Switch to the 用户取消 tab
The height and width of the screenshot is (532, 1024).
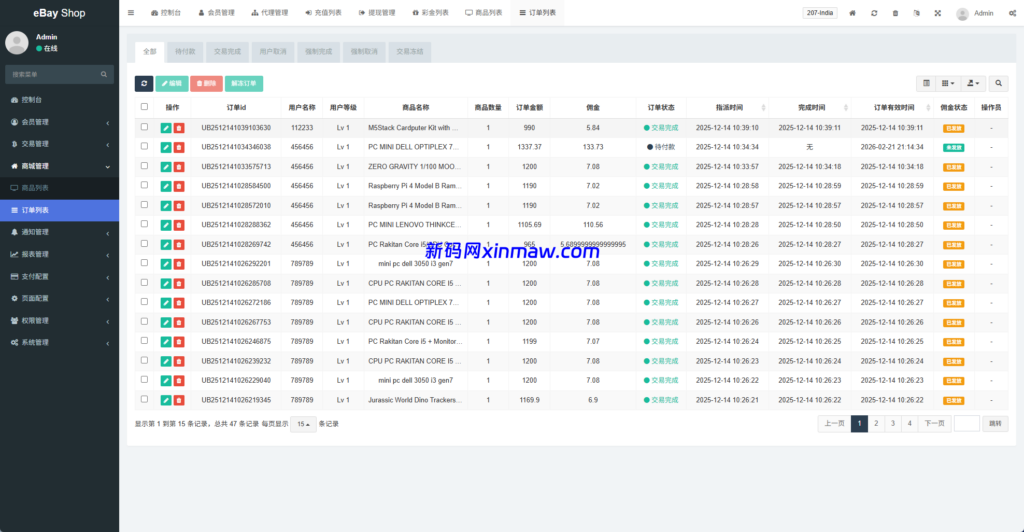point(273,52)
